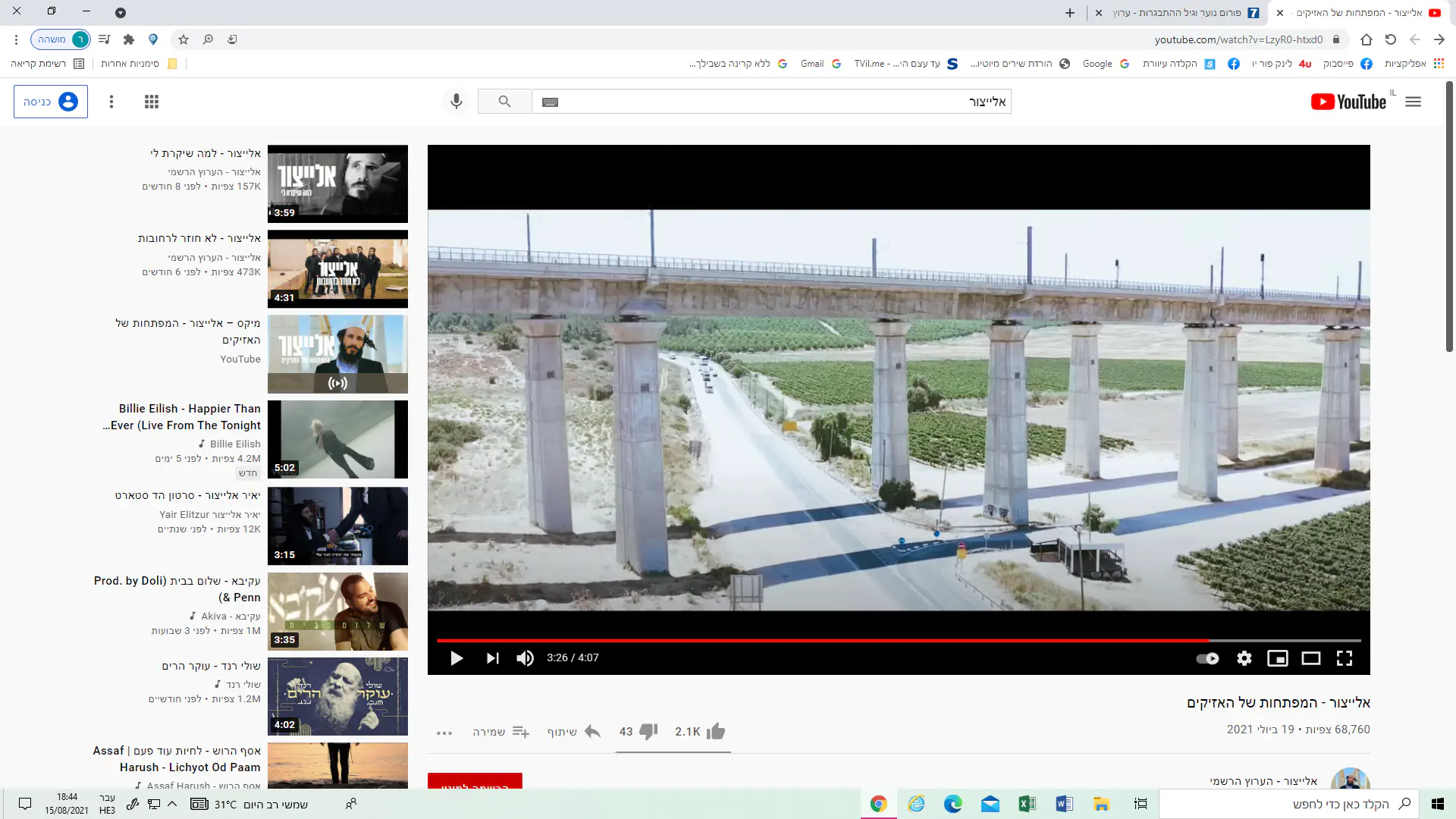Mute the video volume
Screen dimensions: 1456x819
pos(525,658)
